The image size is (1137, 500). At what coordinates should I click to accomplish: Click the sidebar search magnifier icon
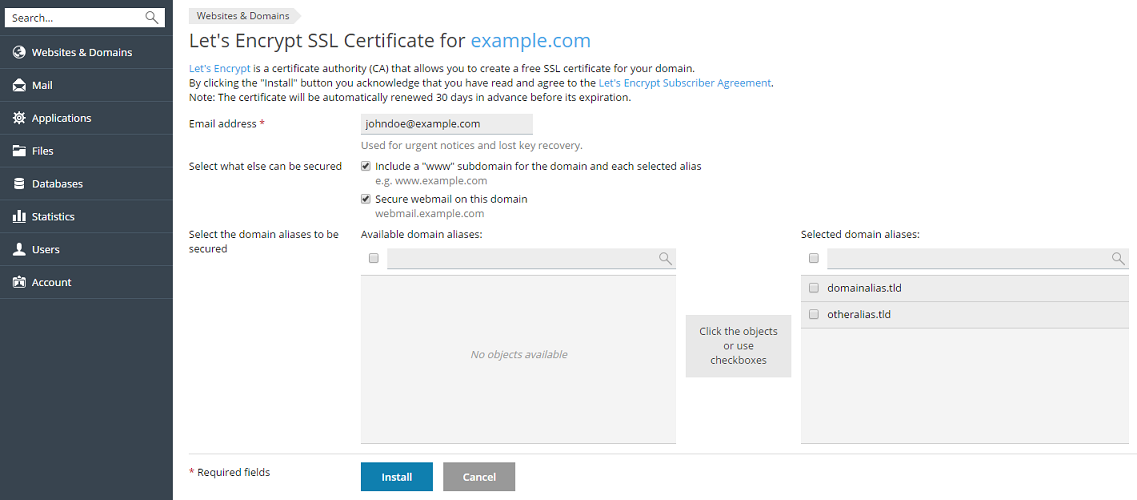click(x=152, y=17)
